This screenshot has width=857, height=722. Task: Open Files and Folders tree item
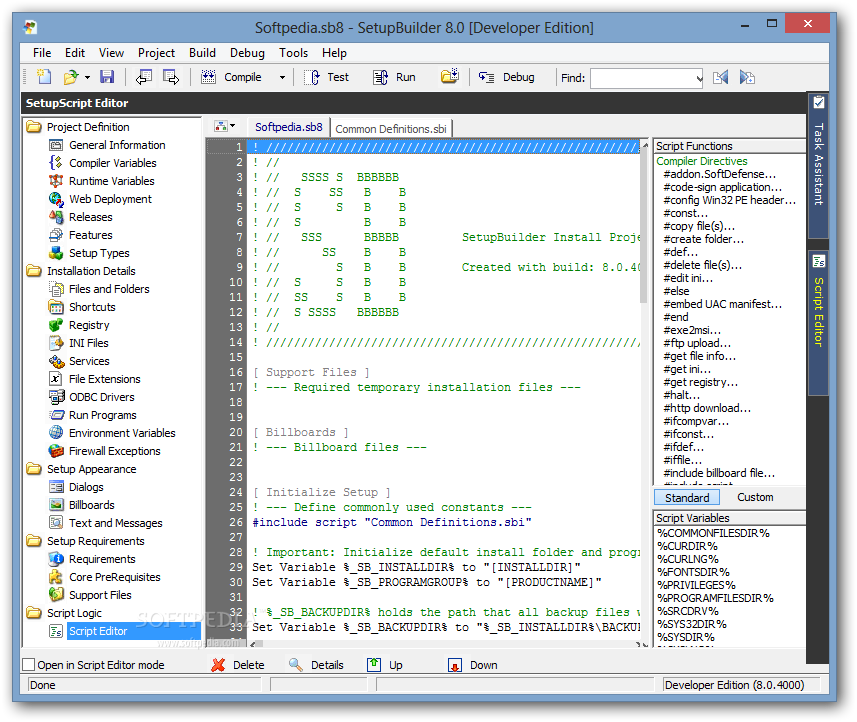click(x=109, y=289)
